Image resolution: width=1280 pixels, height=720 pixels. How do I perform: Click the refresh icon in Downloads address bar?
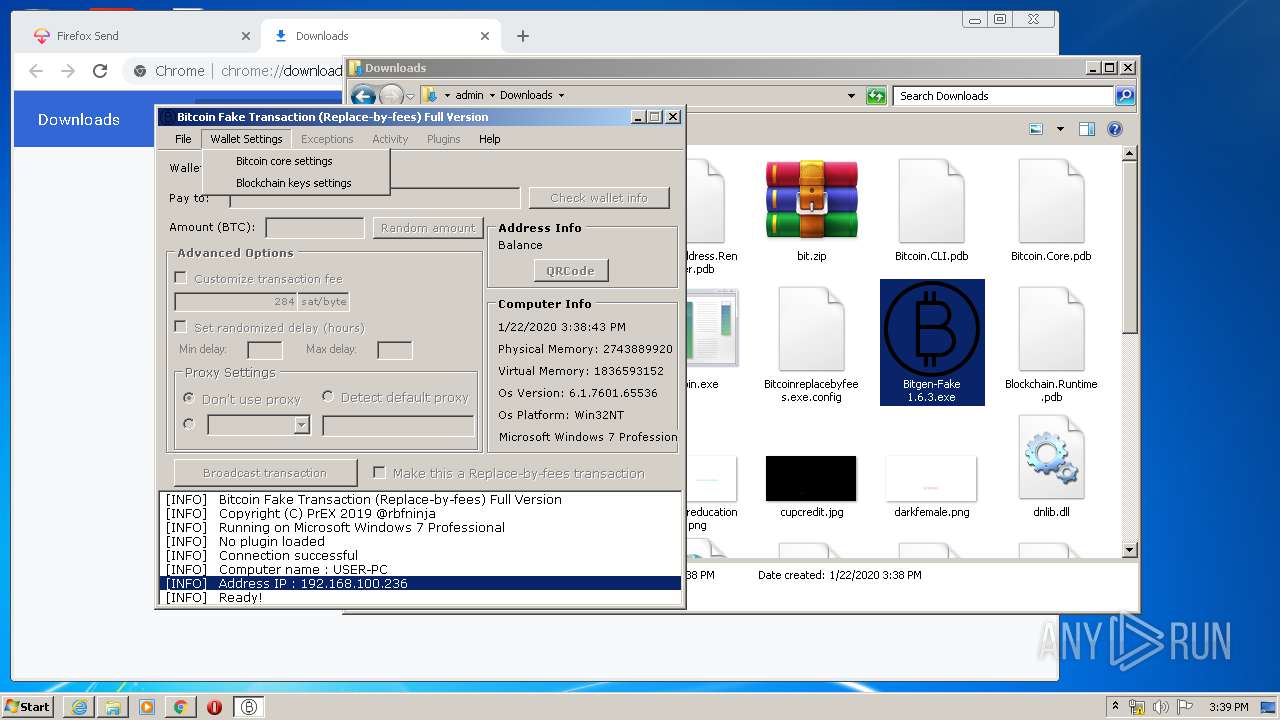(876, 96)
